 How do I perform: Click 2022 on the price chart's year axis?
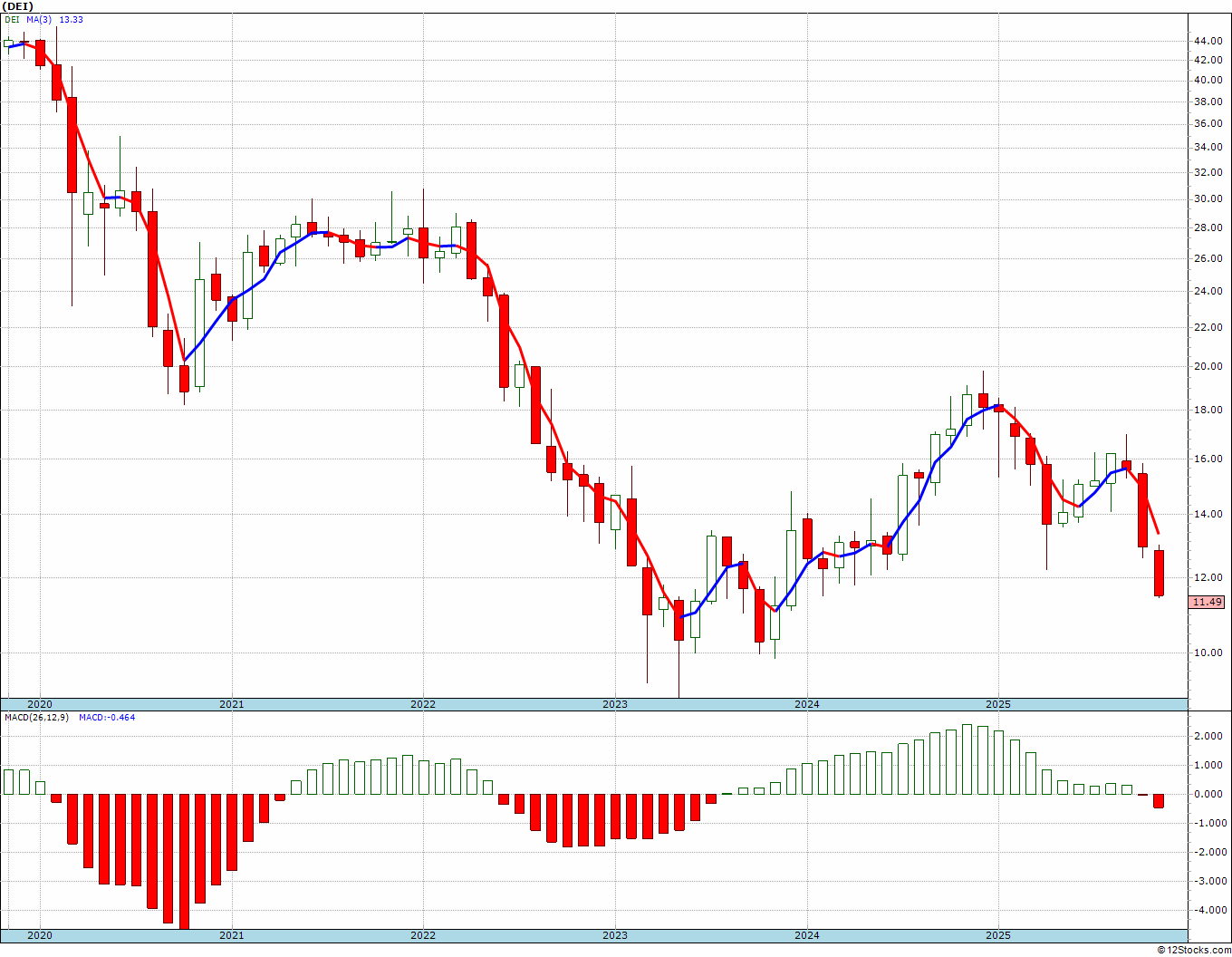[423, 704]
